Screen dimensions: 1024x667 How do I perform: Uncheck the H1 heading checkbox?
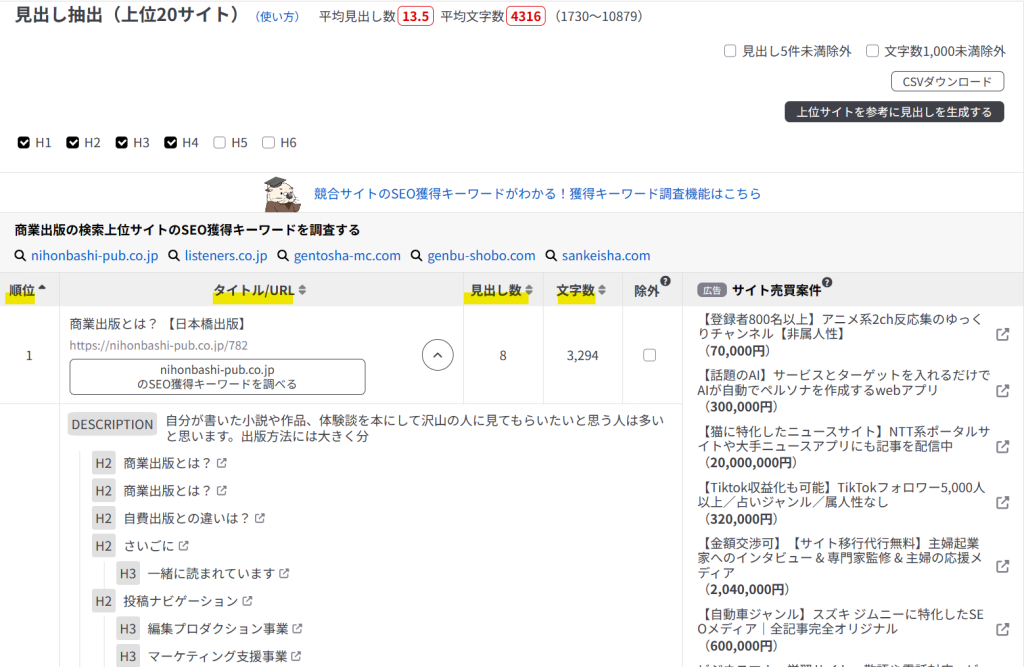tap(24, 143)
